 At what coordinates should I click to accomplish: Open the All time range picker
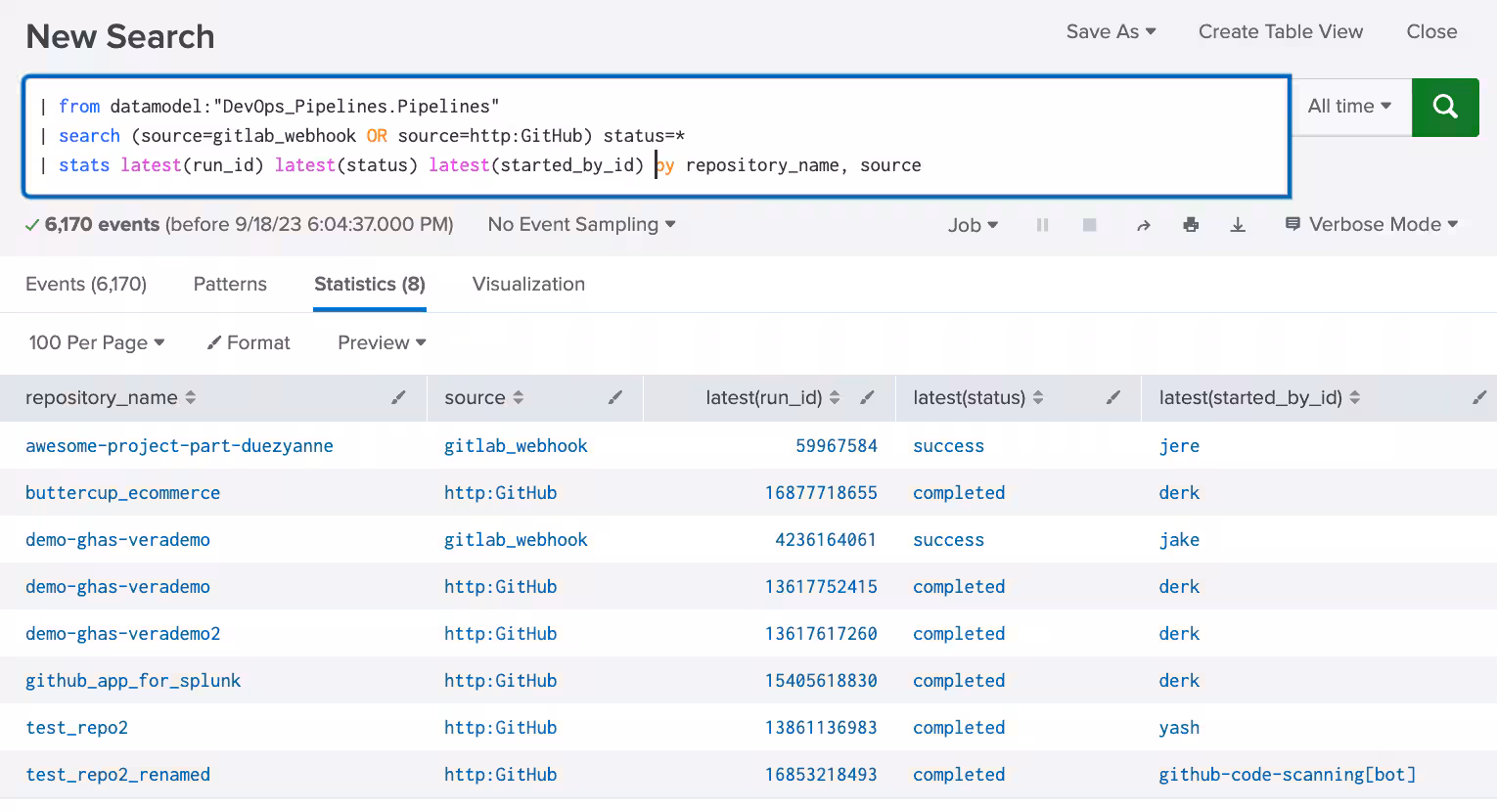click(x=1348, y=107)
